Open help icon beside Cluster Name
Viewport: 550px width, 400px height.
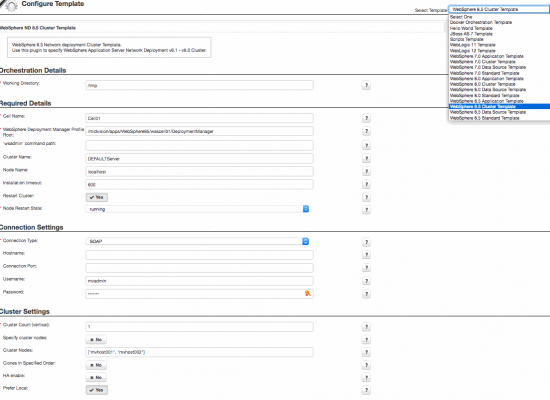click(366, 159)
